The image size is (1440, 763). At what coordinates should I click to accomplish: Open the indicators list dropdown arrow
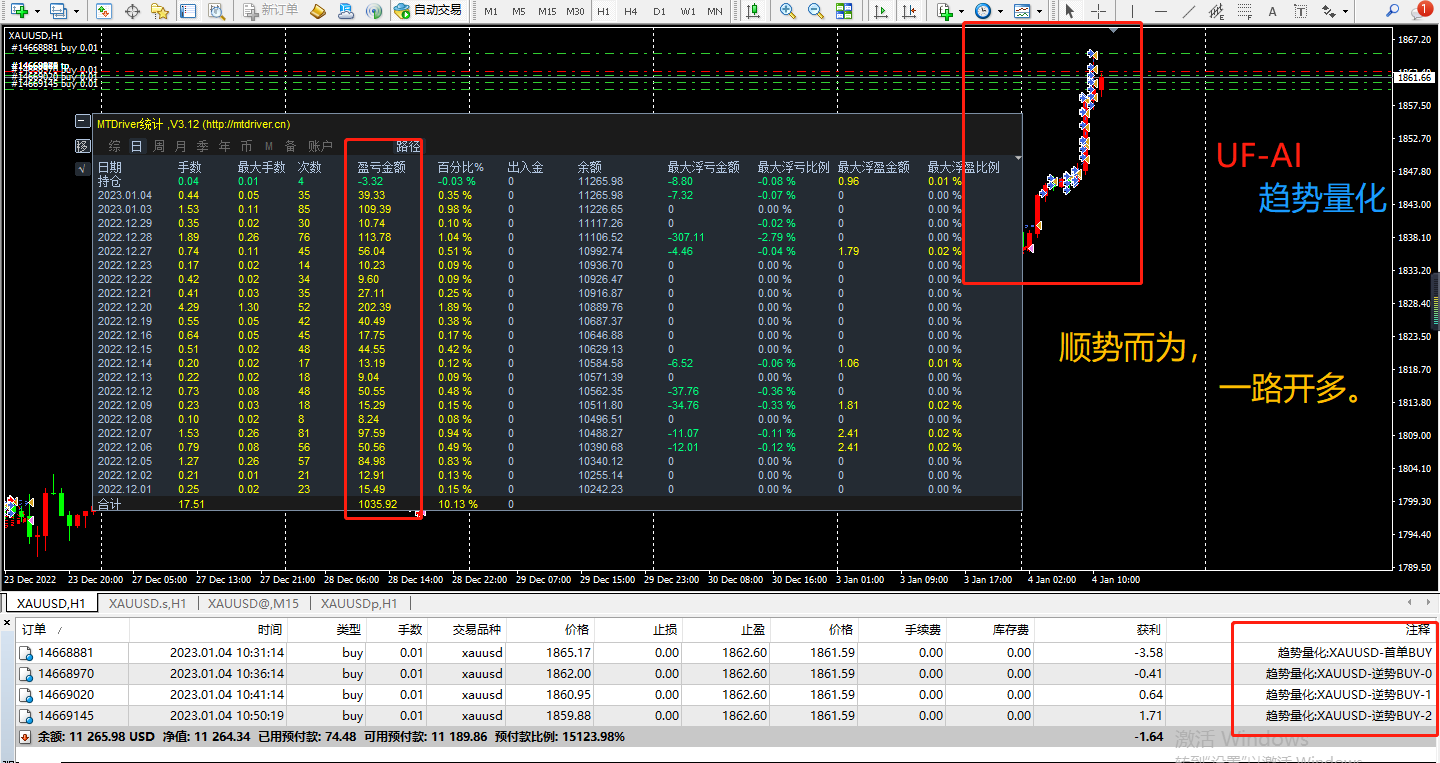click(x=961, y=11)
